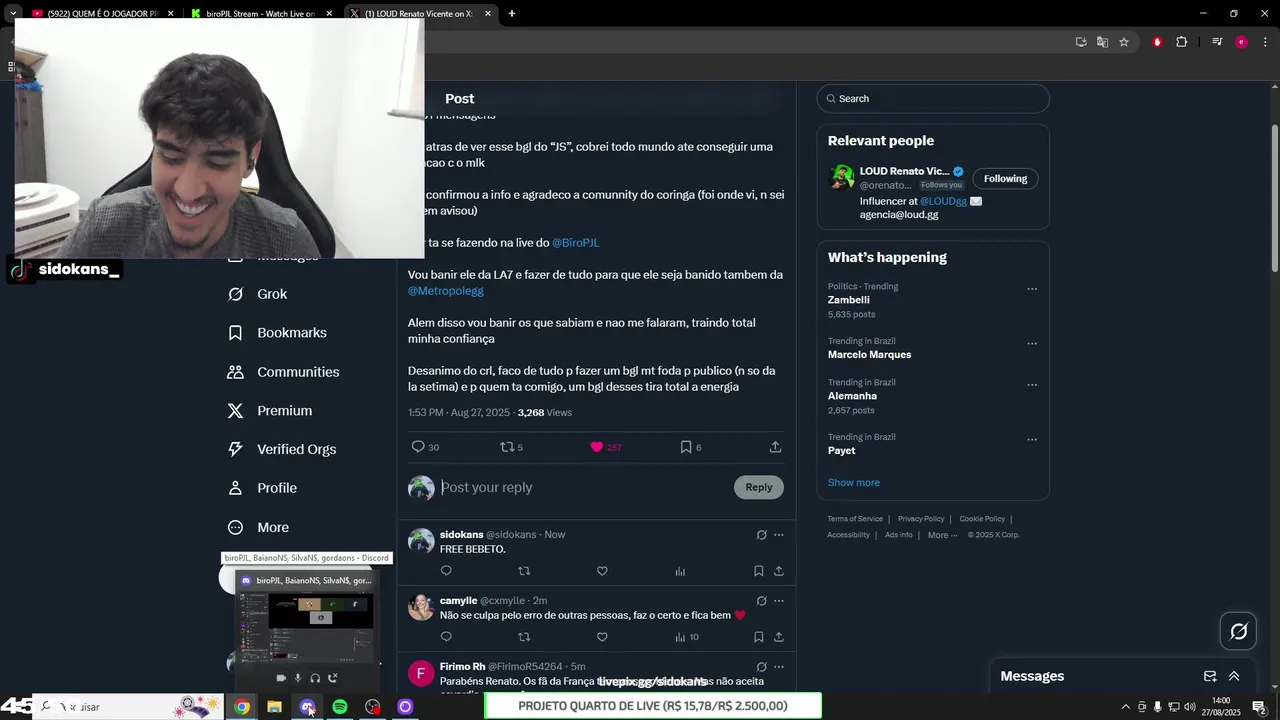Image resolution: width=1280 pixels, height=720 pixels.
Task: Reply to sidokans comment
Action: (446, 571)
